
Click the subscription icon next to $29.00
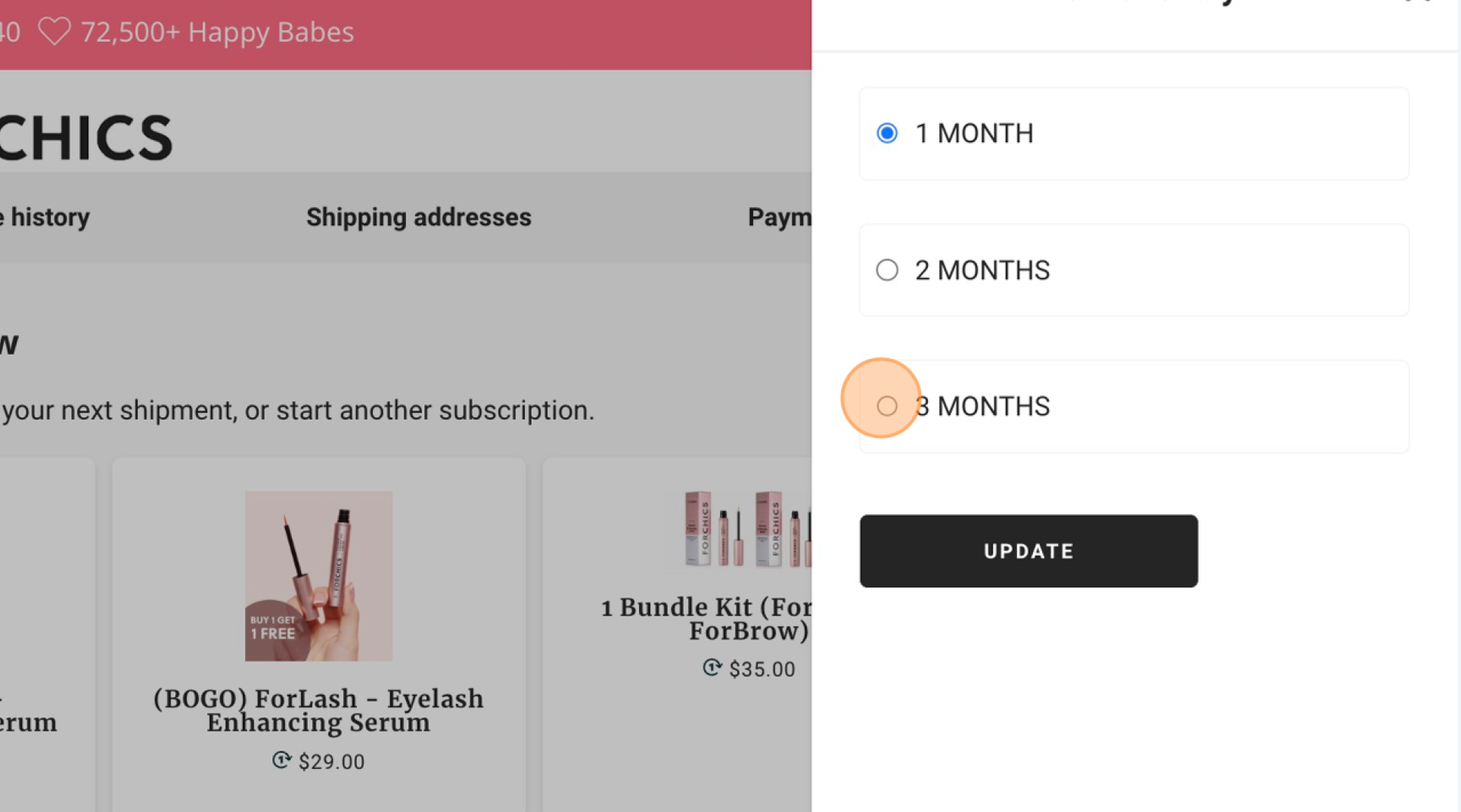(281, 760)
